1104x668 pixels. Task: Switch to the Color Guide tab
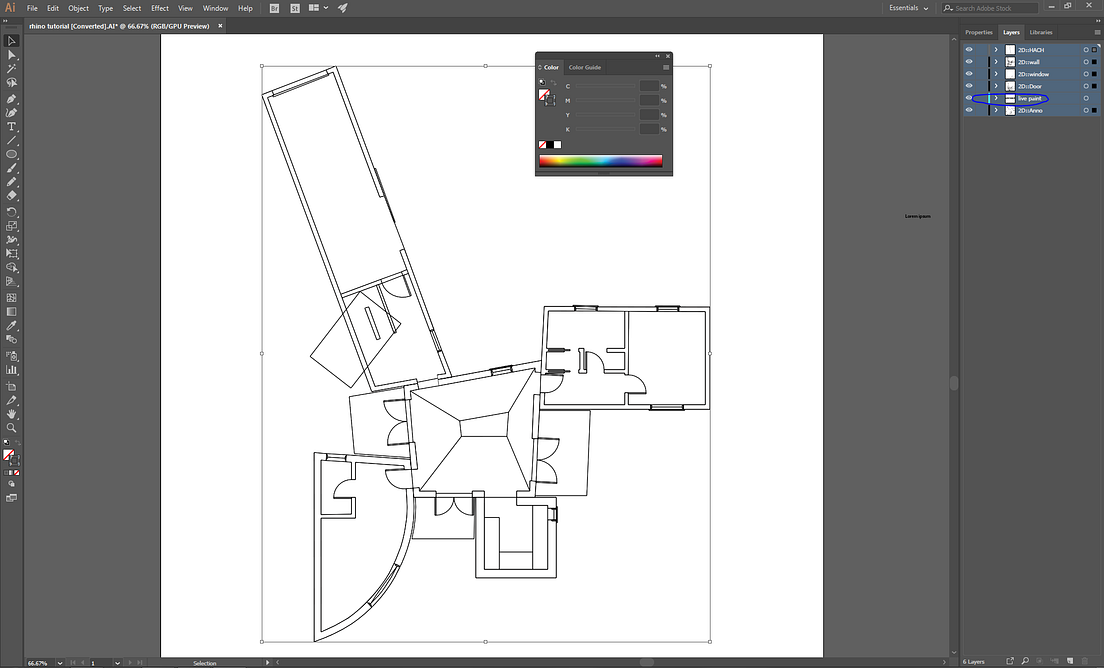tap(584, 68)
